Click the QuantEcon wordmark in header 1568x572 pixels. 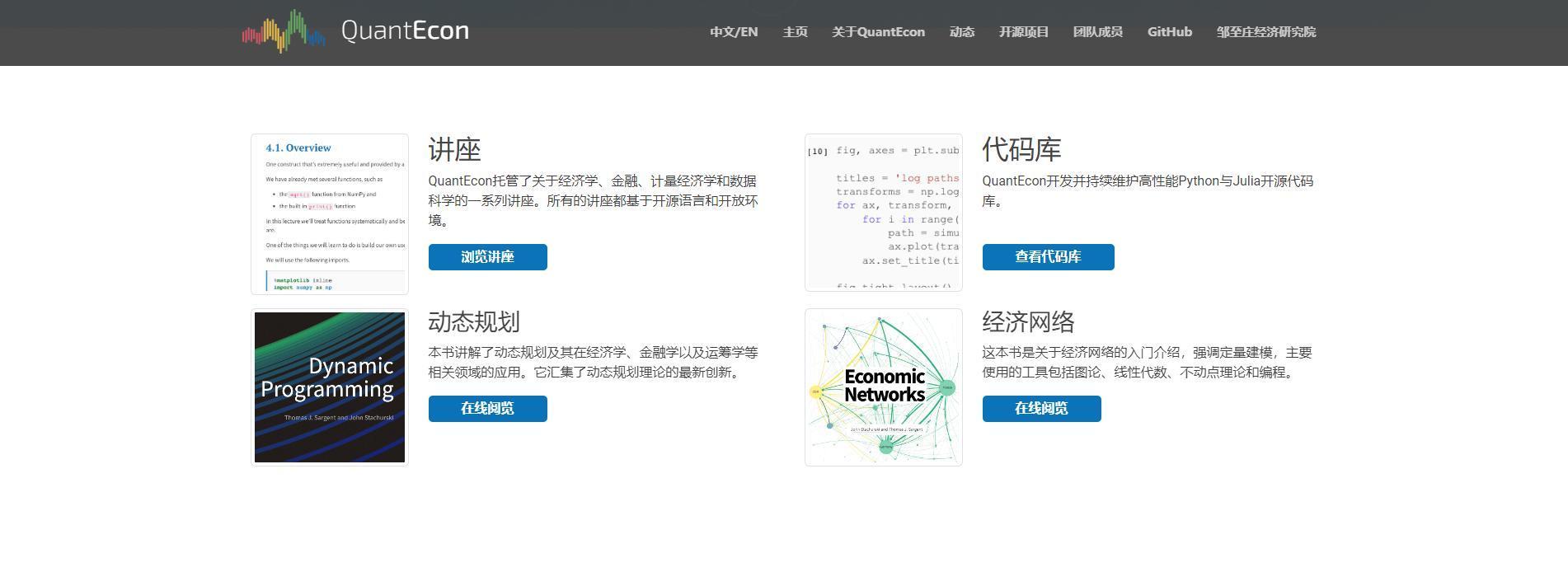[405, 31]
